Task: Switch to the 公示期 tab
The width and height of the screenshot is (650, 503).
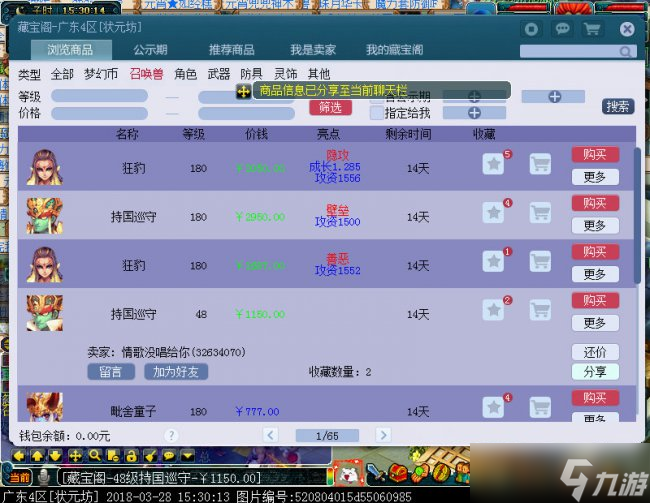Action: coord(150,50)
